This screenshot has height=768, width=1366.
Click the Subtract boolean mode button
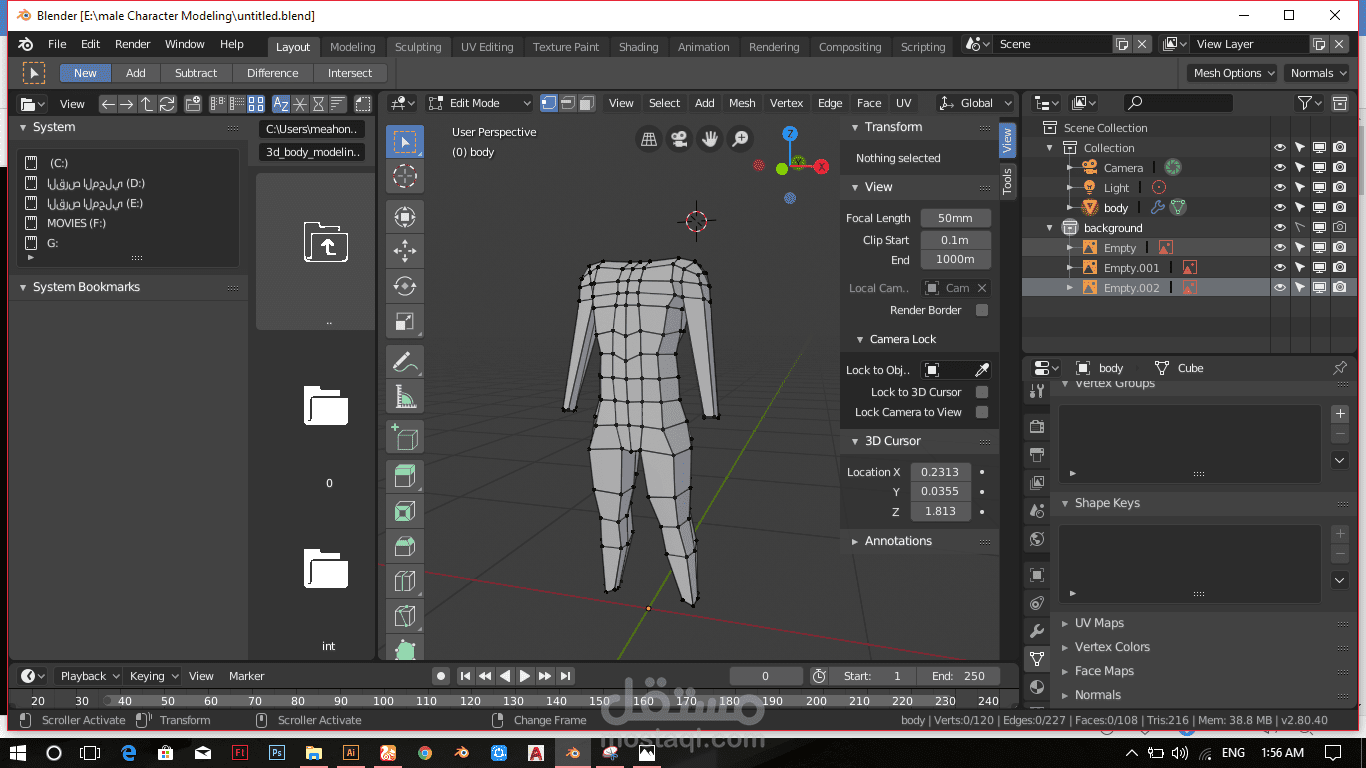pos(196,73)
